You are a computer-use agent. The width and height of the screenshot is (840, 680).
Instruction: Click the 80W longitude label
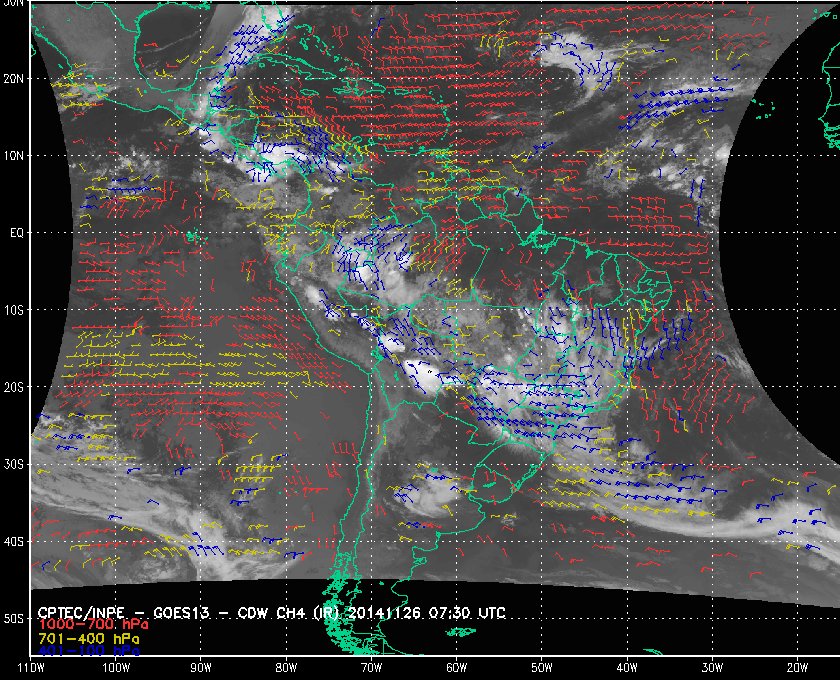286,668
